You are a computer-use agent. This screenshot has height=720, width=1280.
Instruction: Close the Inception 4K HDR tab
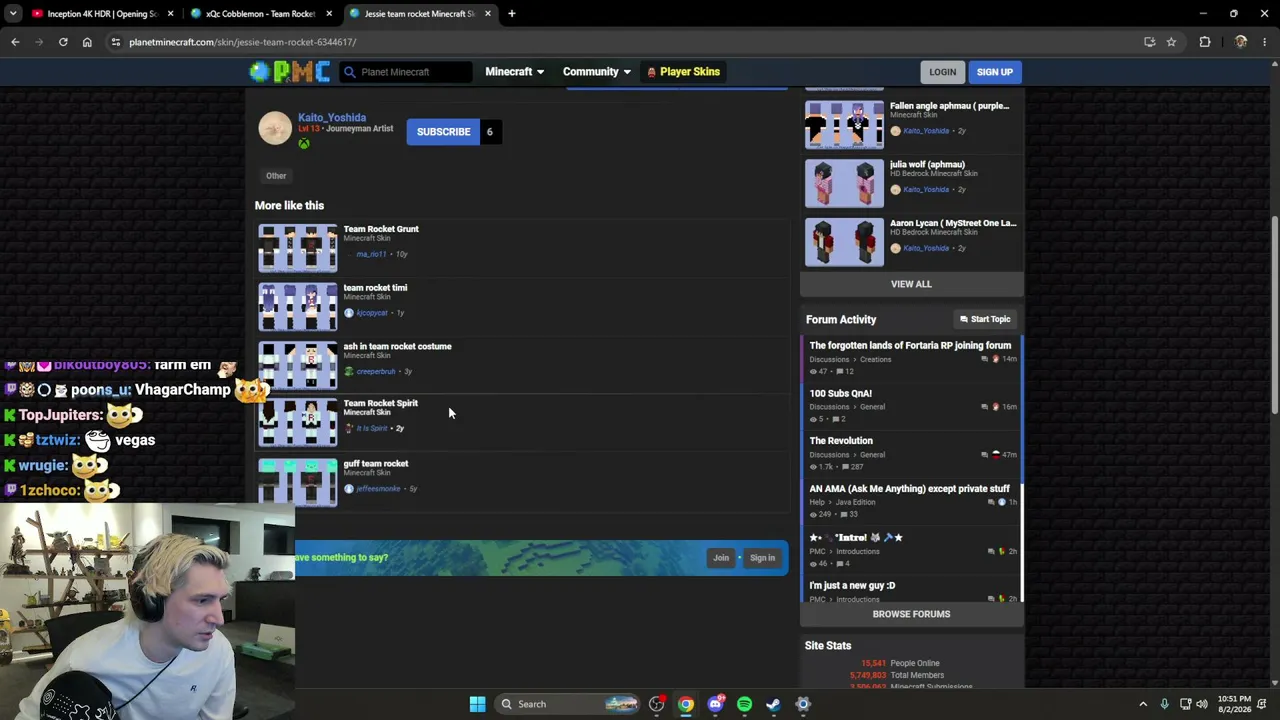[x=171, y=14]
